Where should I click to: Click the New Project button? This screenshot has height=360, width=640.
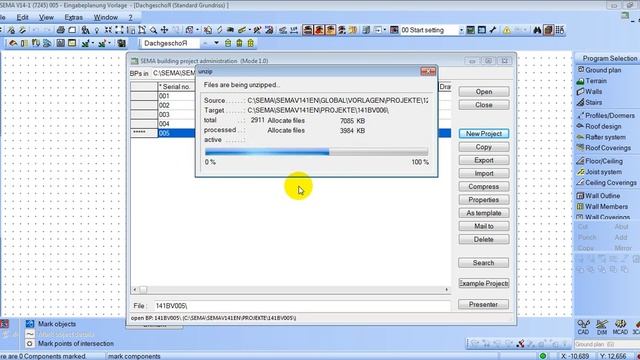(x=484, y=133)
